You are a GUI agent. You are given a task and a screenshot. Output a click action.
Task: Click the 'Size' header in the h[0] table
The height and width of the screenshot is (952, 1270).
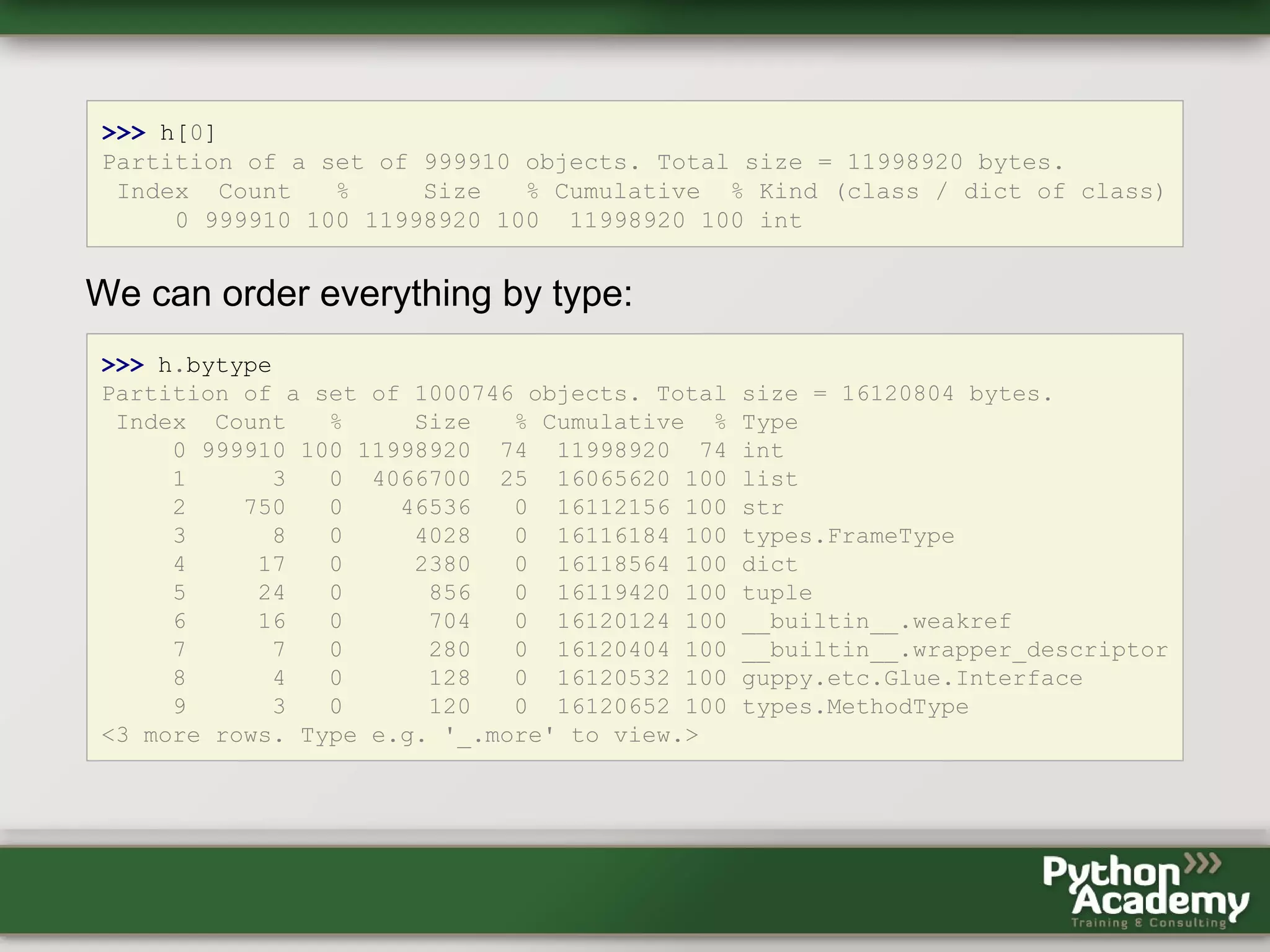click(452, 191)
